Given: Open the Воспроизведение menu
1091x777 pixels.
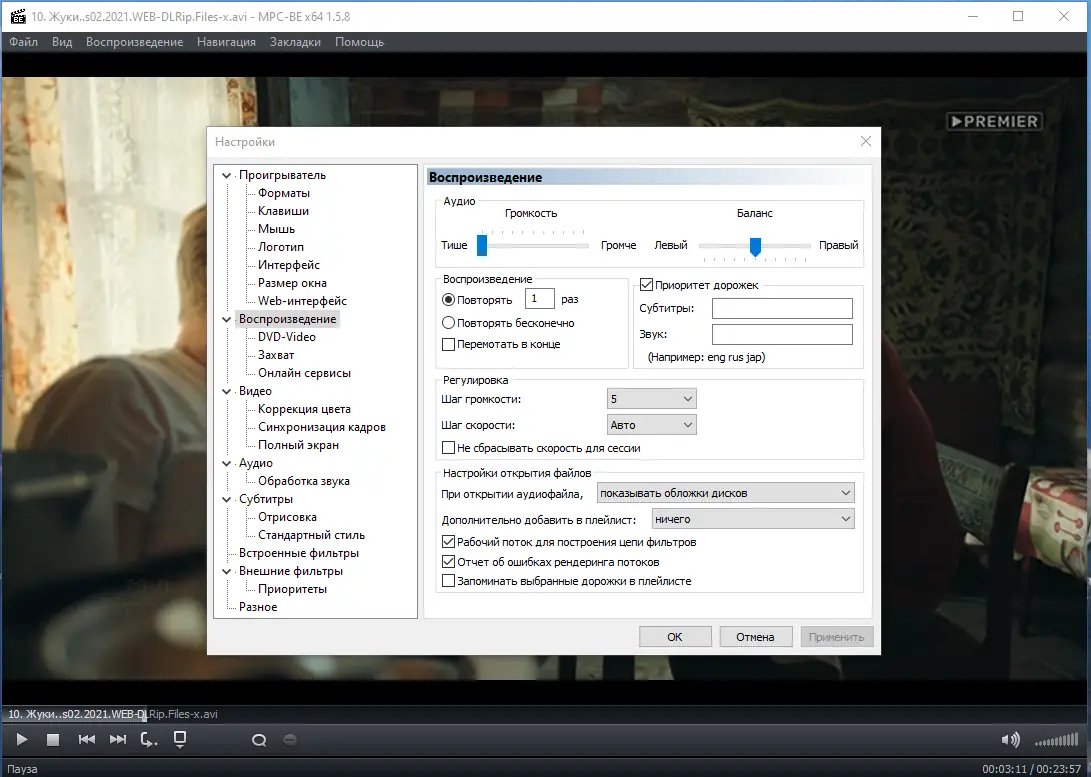Looking at the screenshot, I should [134, 42].
